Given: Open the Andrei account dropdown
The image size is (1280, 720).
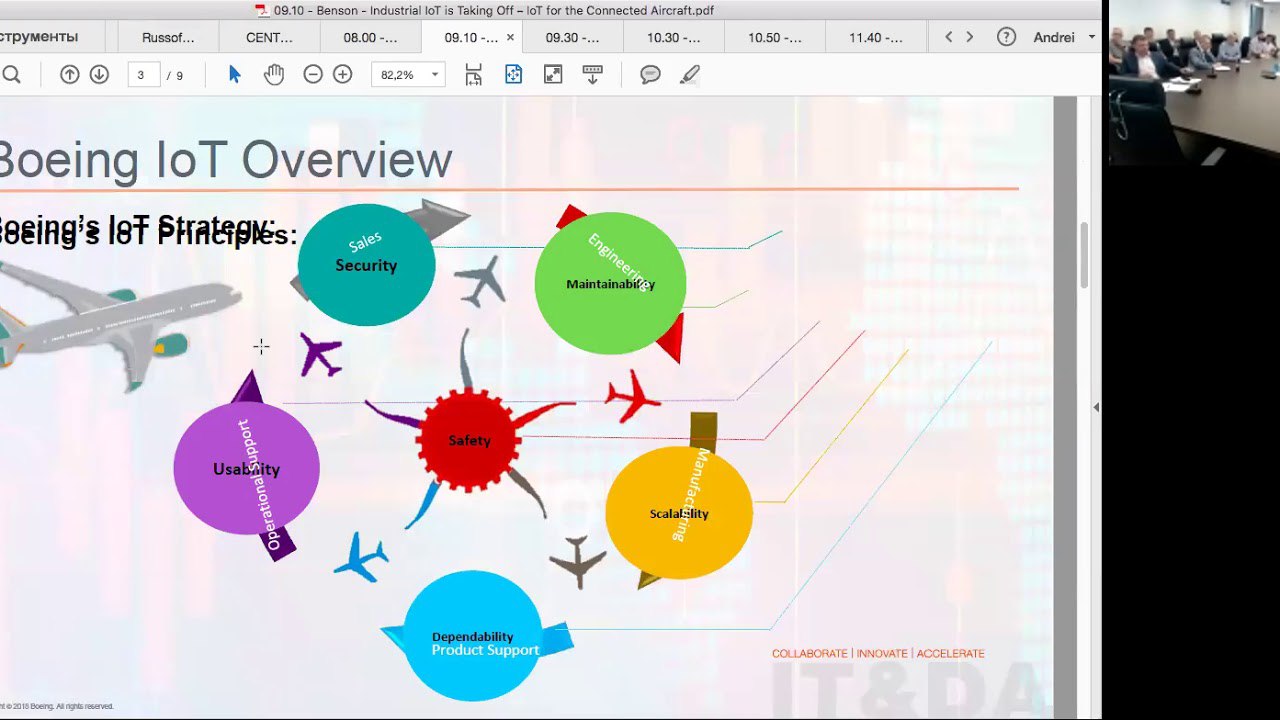Looking at the screenshot, I should click(x=1065, y=37).
